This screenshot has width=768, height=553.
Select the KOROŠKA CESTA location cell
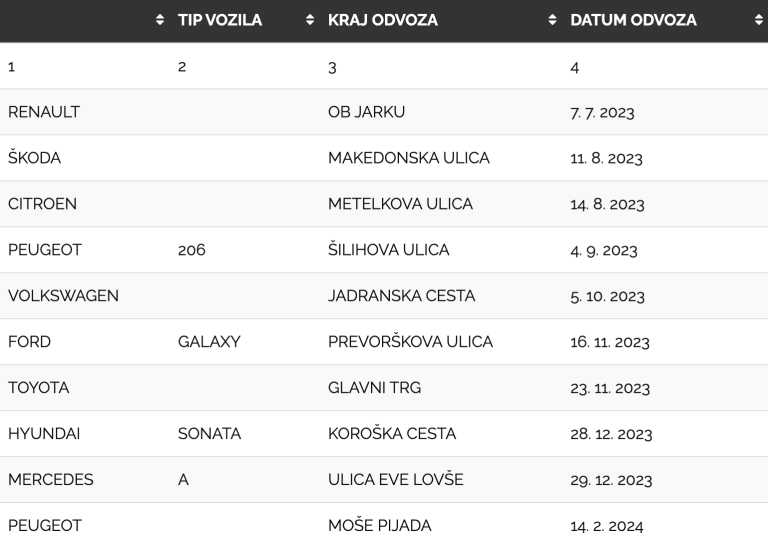[391, 434]
